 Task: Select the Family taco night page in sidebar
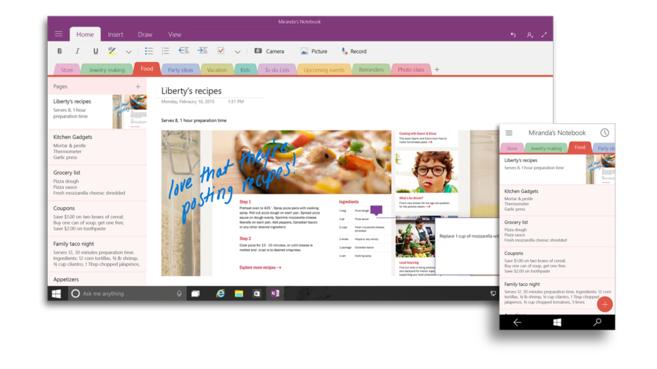97,254
